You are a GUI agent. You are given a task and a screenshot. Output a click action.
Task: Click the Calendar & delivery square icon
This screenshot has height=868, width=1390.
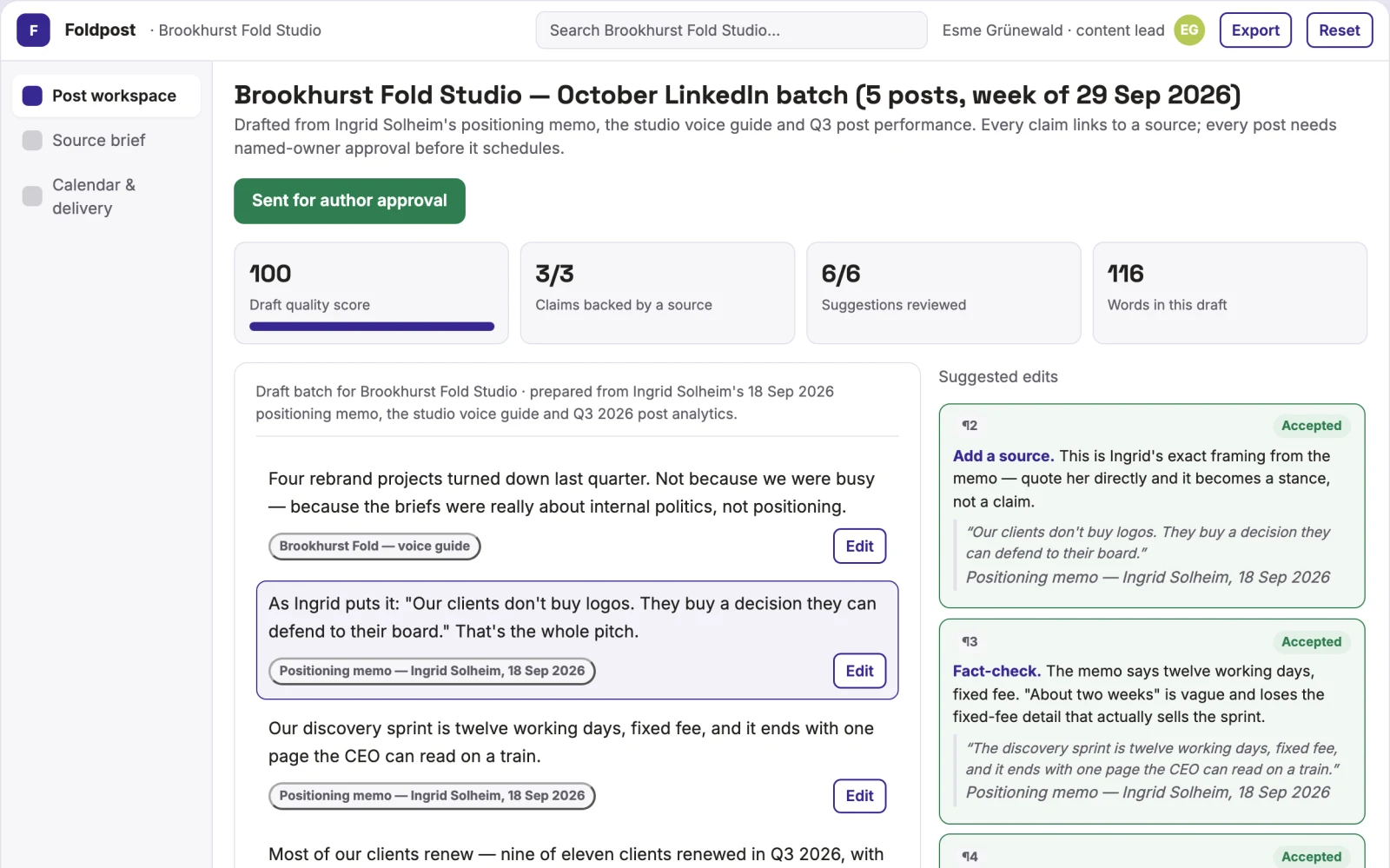(x=32, y=196)
